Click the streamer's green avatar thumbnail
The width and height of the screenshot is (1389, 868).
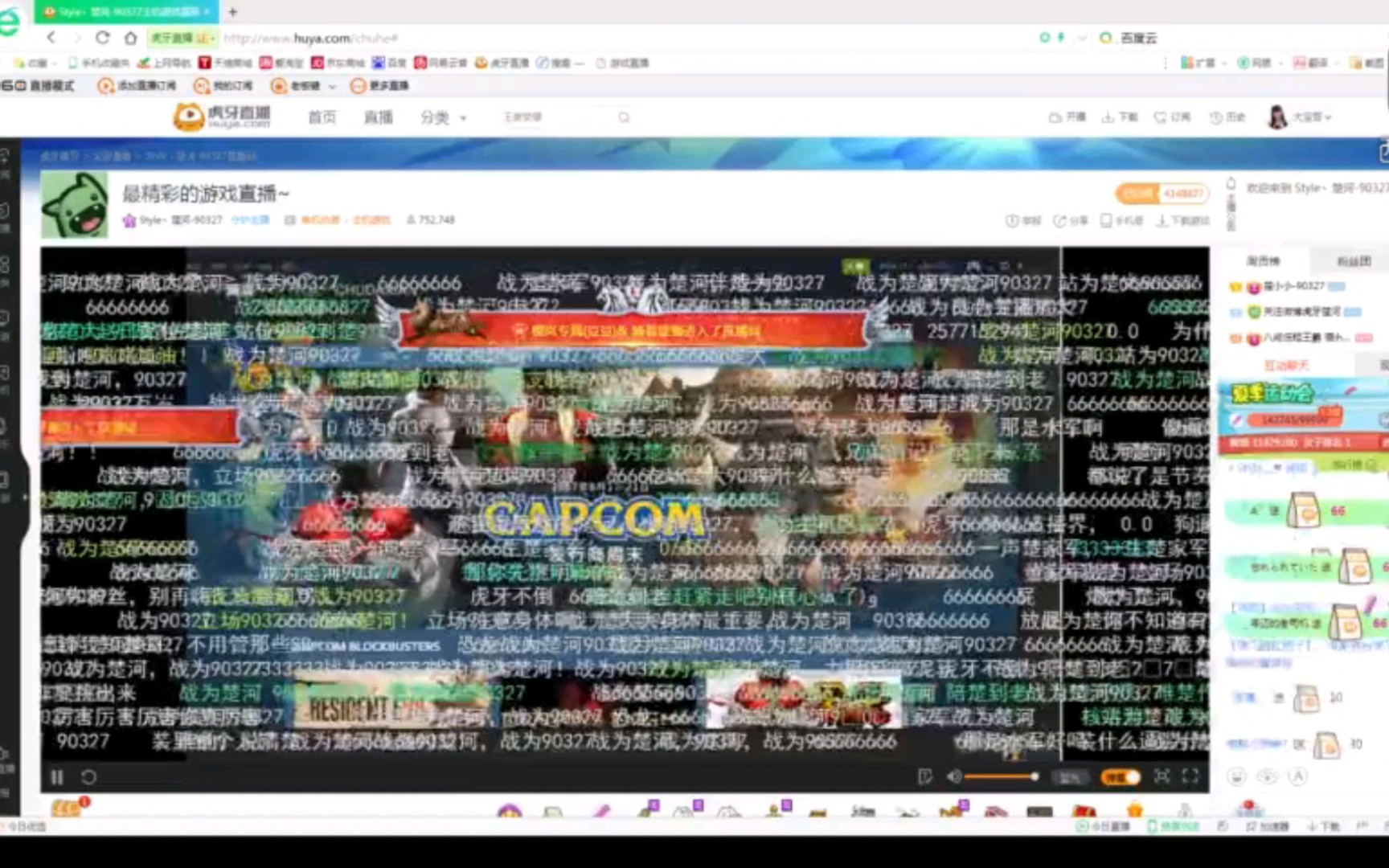point(75,204)
